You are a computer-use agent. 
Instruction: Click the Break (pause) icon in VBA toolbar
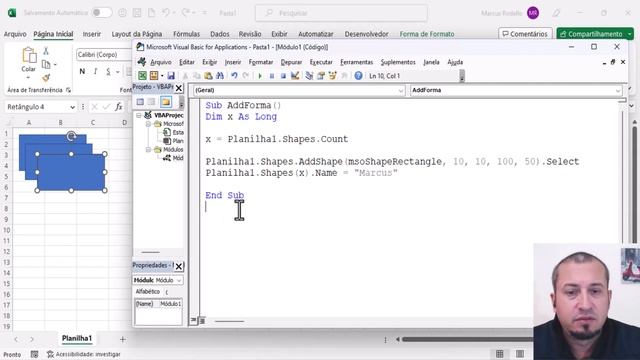(271, 76)
